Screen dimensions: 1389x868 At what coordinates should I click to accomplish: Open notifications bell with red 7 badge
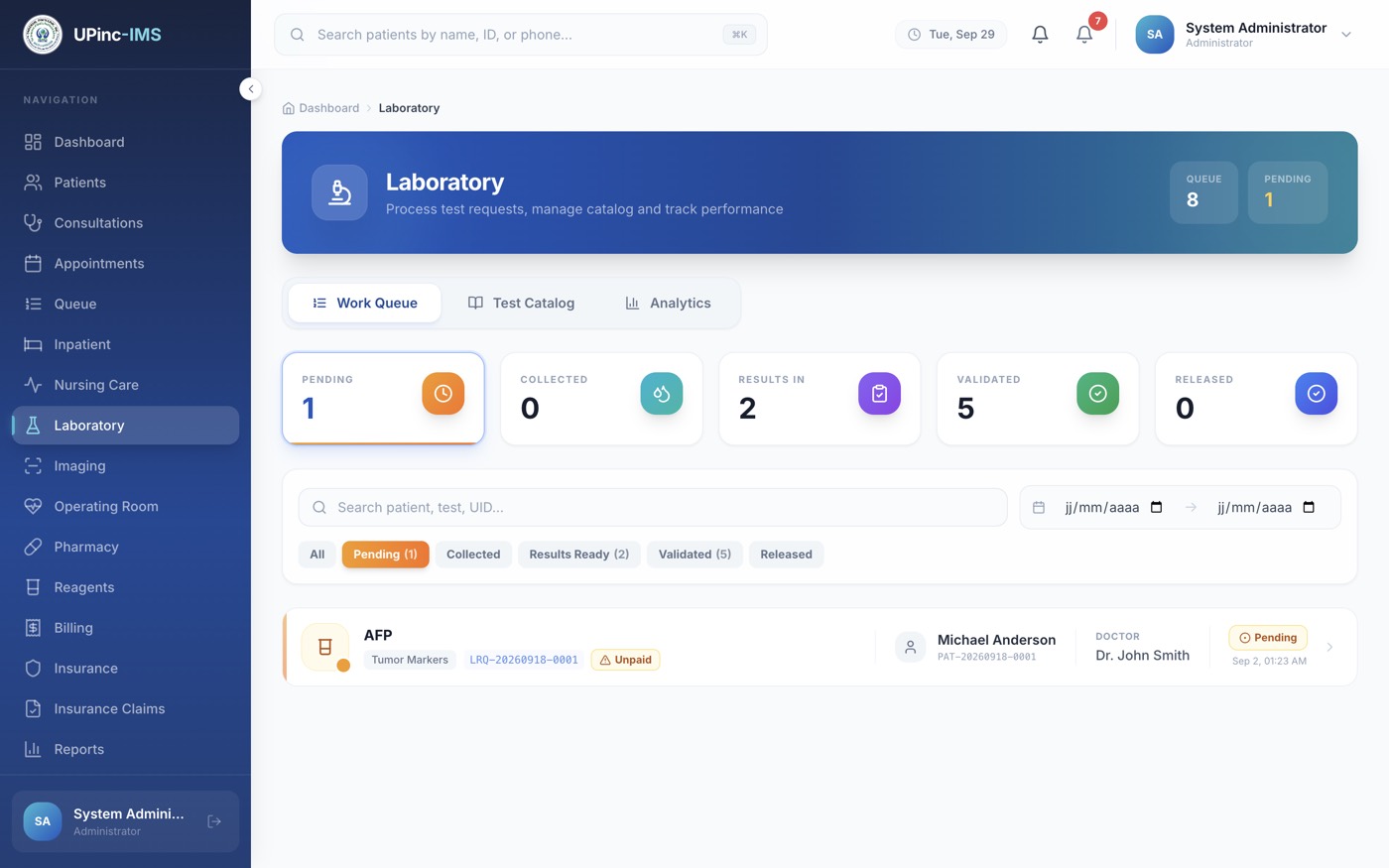1084,35
